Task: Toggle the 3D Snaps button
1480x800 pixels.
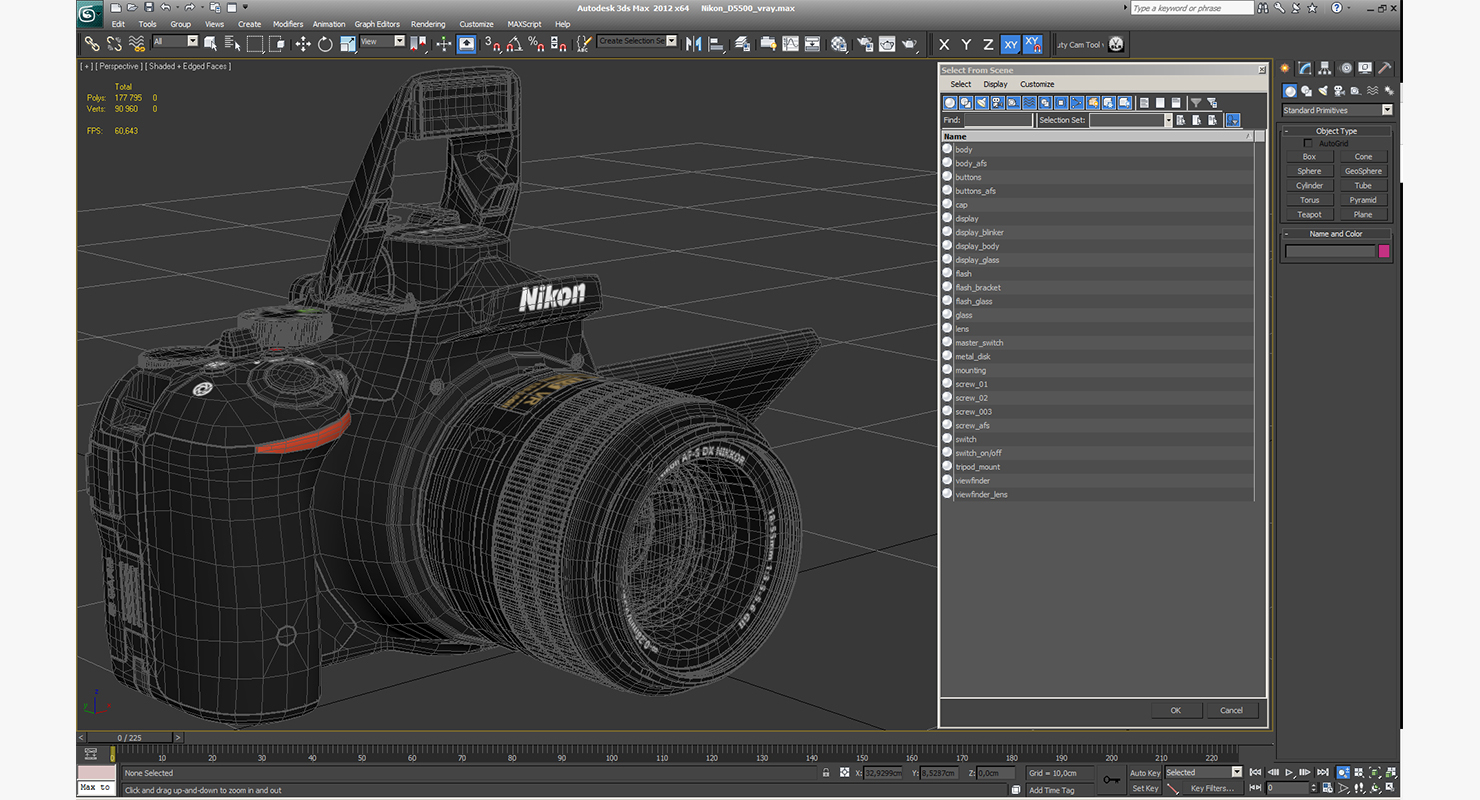Action: [x=492, y=44]
